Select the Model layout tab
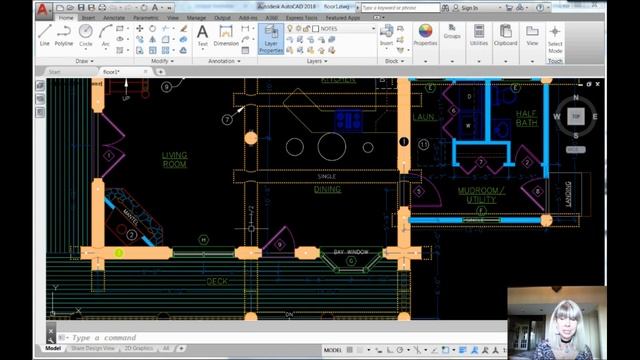 point(53,348)
